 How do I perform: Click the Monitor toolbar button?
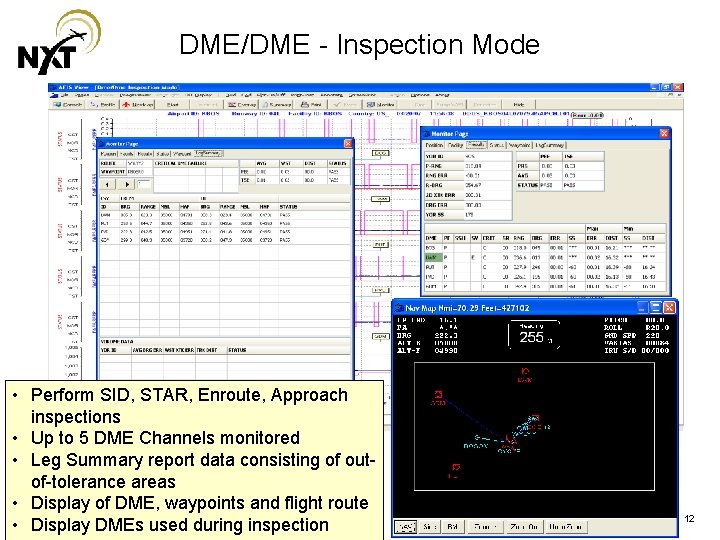381,105
